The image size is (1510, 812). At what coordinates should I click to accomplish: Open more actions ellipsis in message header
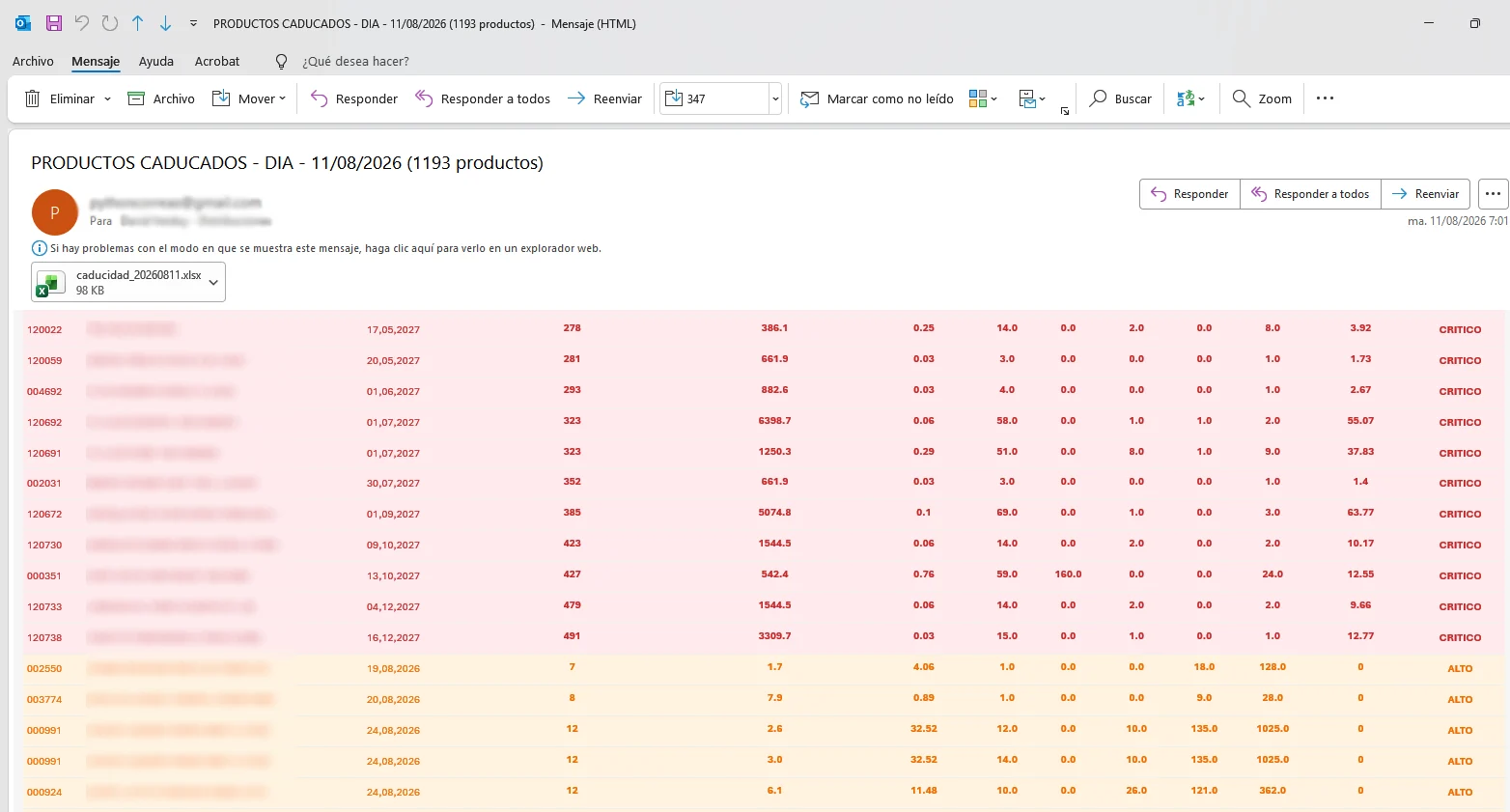(1493, 194)
